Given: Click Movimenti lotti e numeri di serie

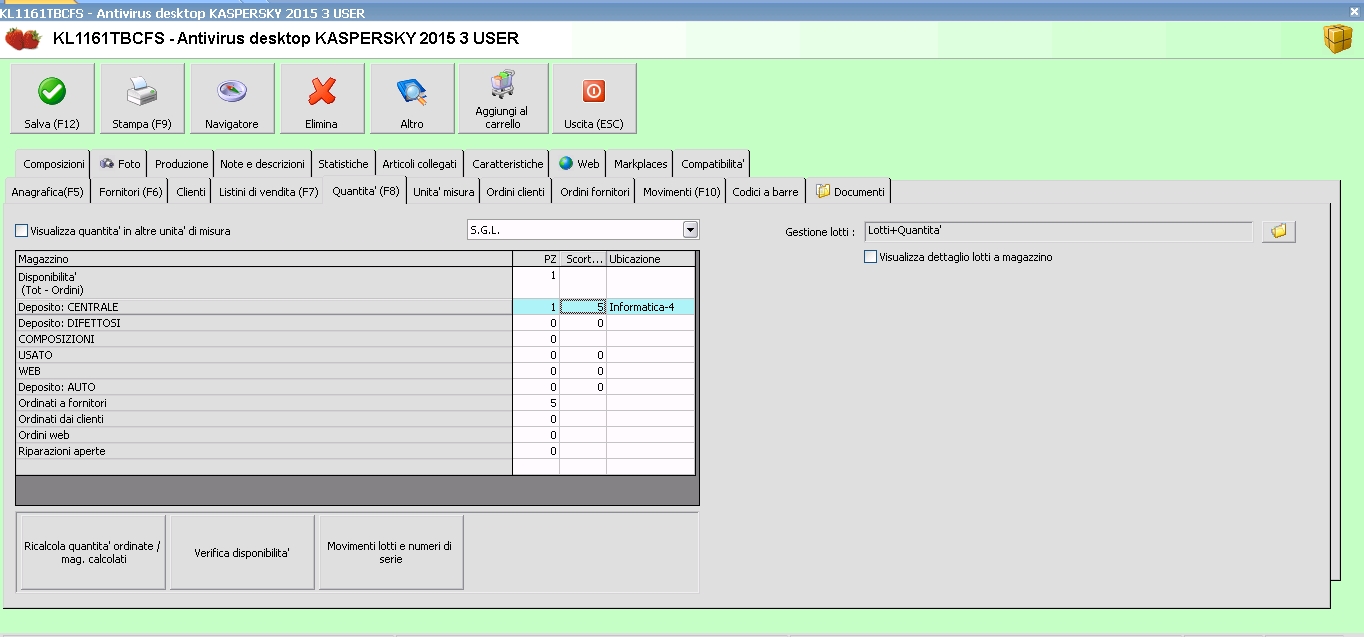Looking at the screenshot, I should [390, 552].
